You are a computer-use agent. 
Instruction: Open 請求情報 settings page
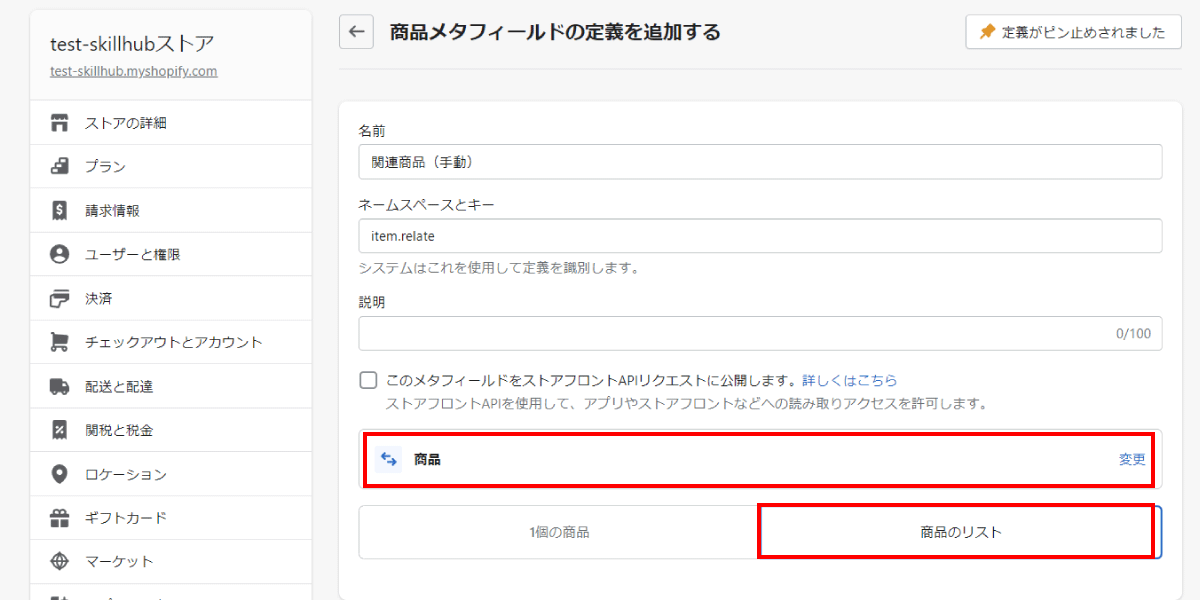(x=171, y=210)
